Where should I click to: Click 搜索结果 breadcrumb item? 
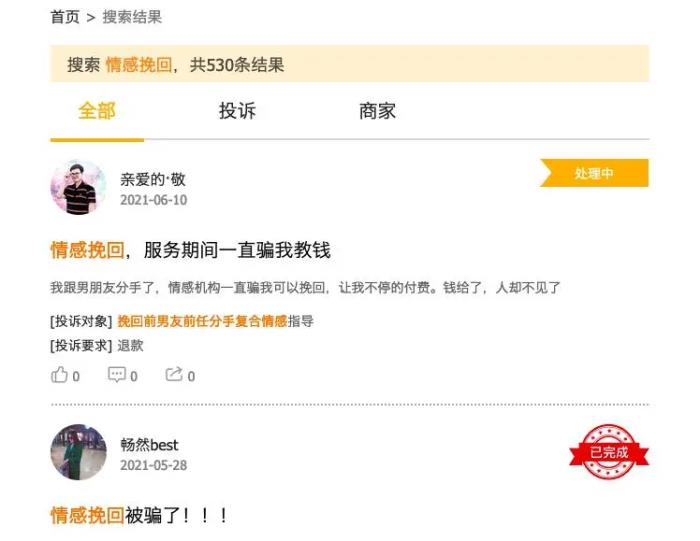(x=132, y=17)
